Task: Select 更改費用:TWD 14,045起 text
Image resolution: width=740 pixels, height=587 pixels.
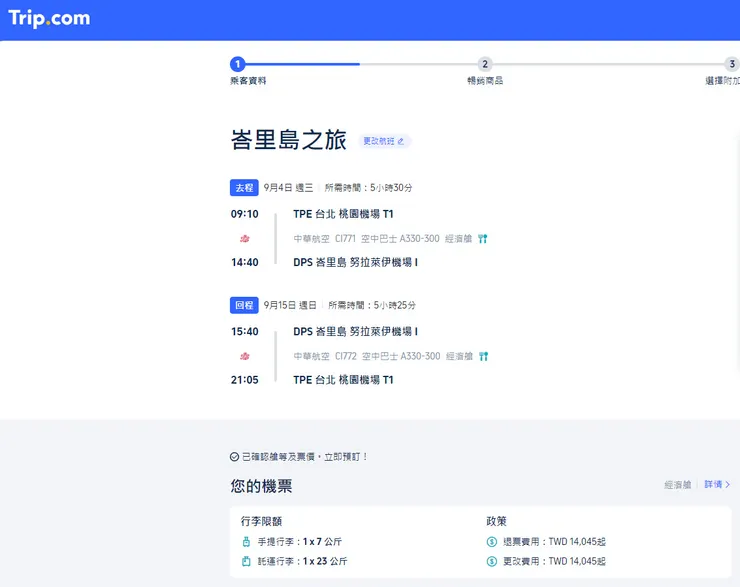Action: pyautogui.click(x=554, y=562)
